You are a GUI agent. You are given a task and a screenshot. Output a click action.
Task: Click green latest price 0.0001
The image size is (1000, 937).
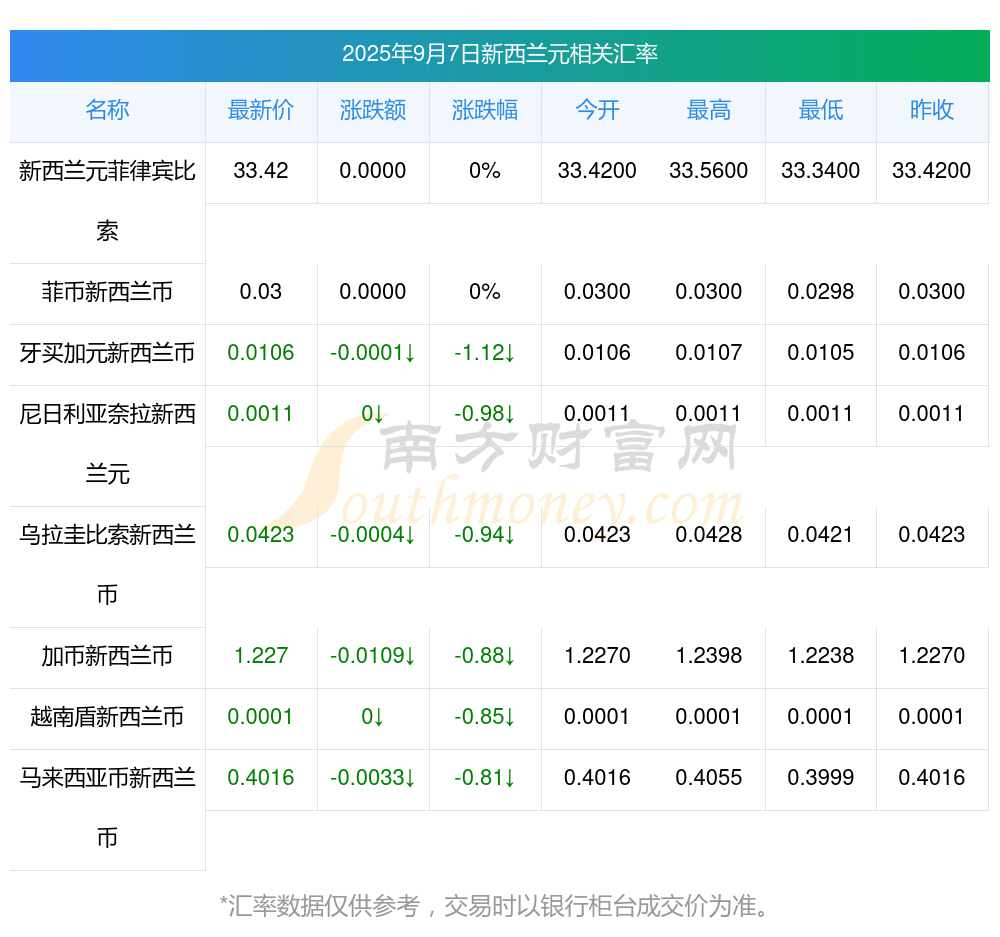tap(260, 717)
